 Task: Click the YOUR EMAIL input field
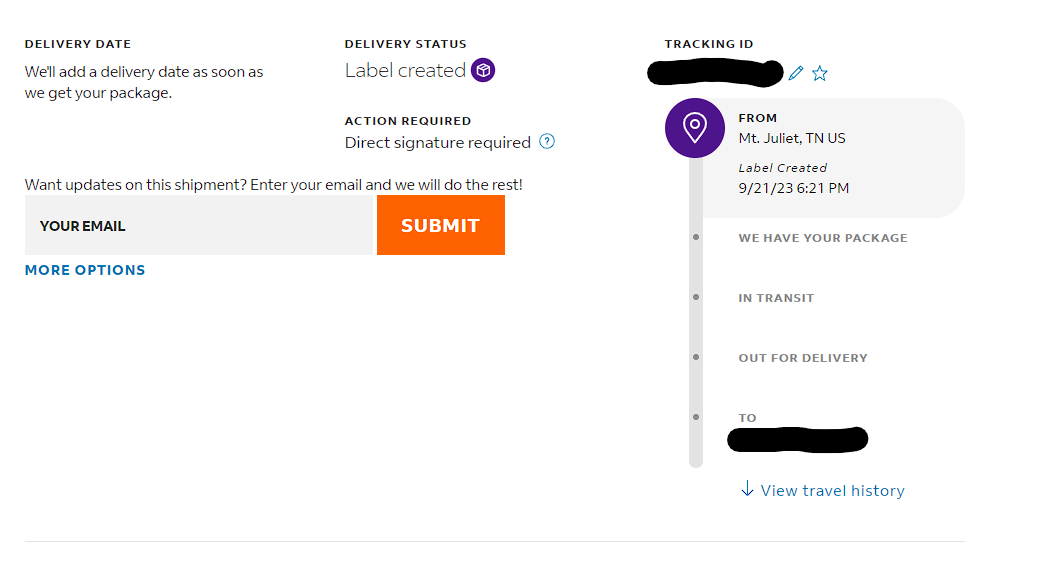pyautogui.click(x=198, y=226)
